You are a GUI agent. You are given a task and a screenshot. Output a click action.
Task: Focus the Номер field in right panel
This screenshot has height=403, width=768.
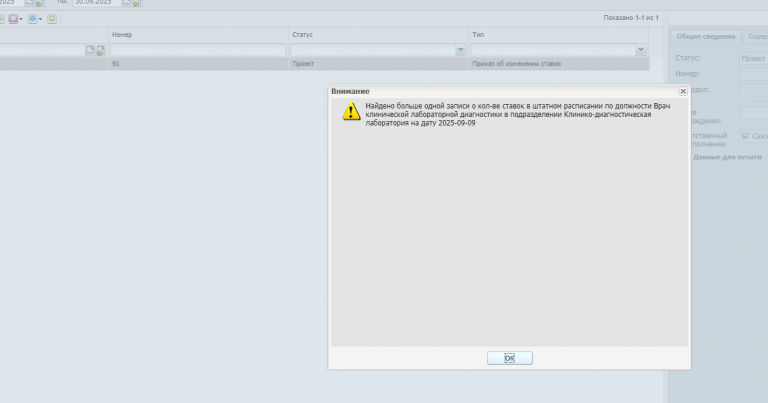(x=754, y=74)
